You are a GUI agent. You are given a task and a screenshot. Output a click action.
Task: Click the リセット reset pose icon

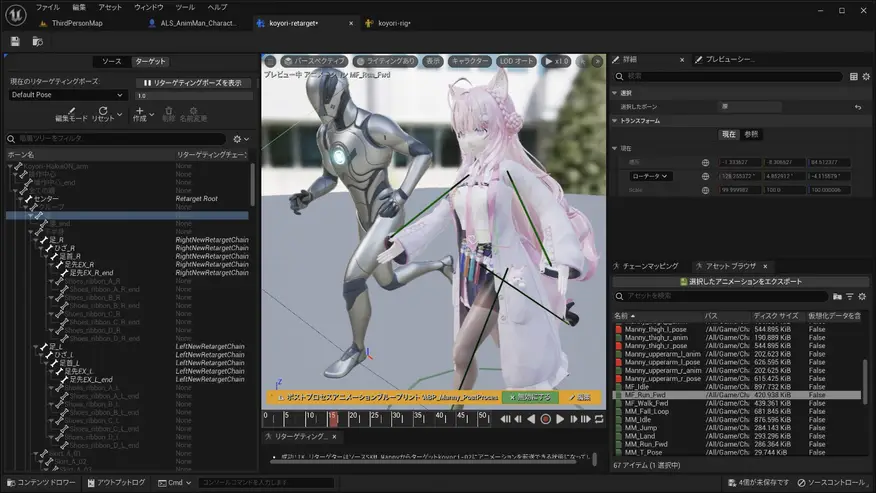pos(103,111)
